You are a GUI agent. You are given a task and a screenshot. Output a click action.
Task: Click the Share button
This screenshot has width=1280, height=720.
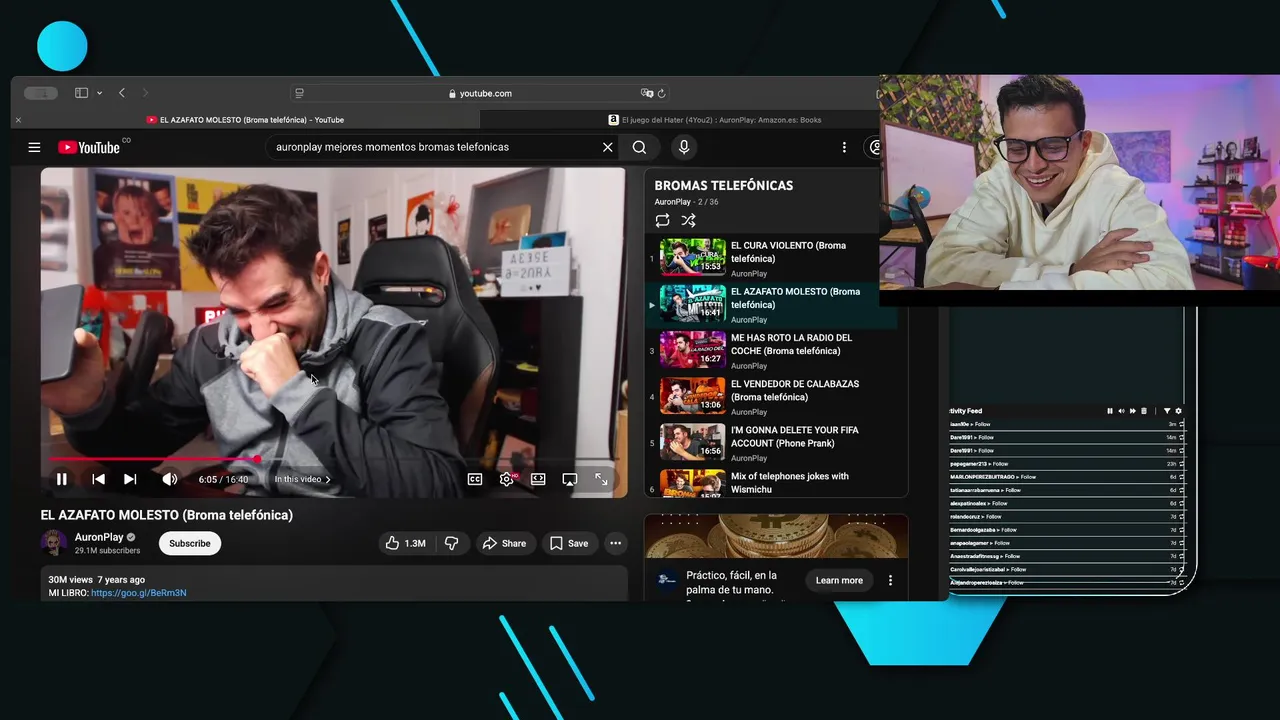[504, 543]
